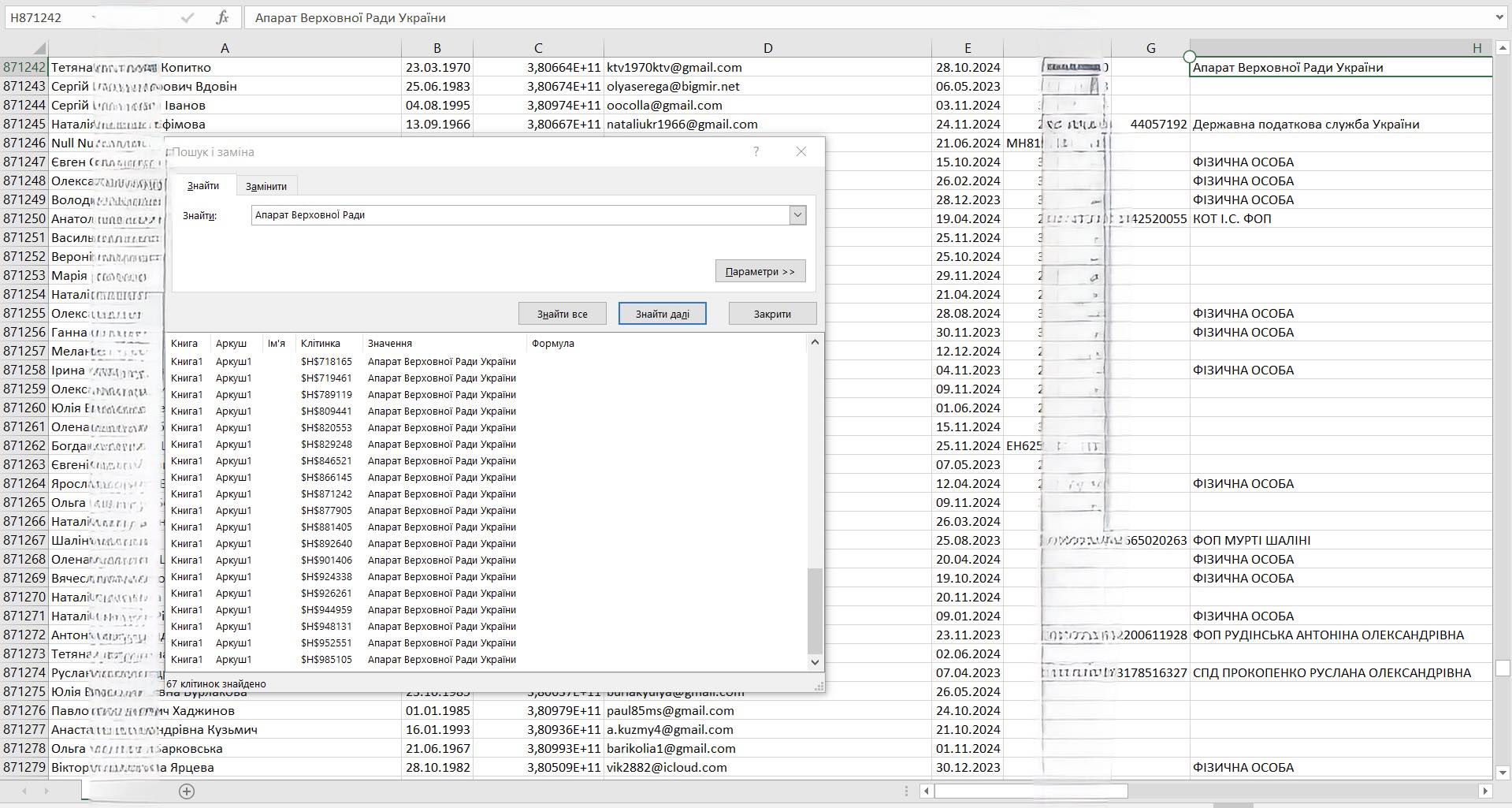Click the horizontal scrollbar right arrow

click(1484, 791)
